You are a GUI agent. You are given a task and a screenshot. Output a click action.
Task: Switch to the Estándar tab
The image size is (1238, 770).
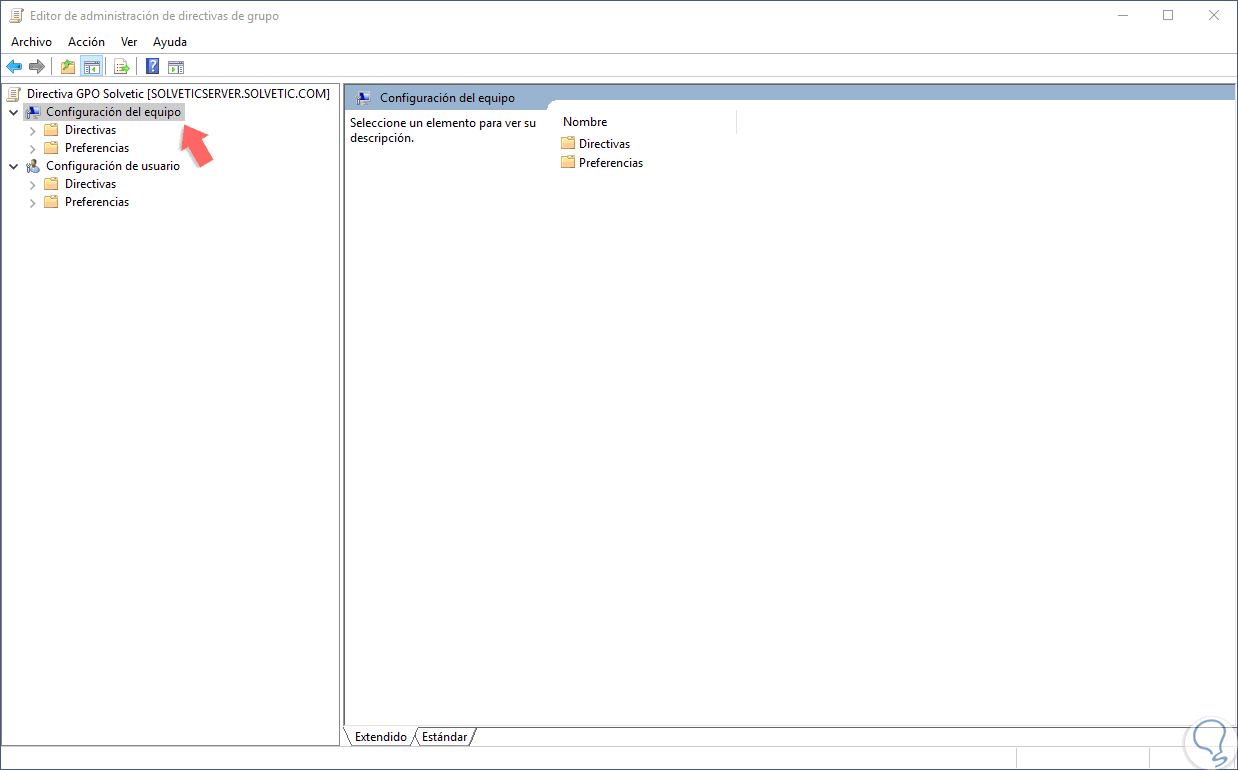(x=444, y=737)
